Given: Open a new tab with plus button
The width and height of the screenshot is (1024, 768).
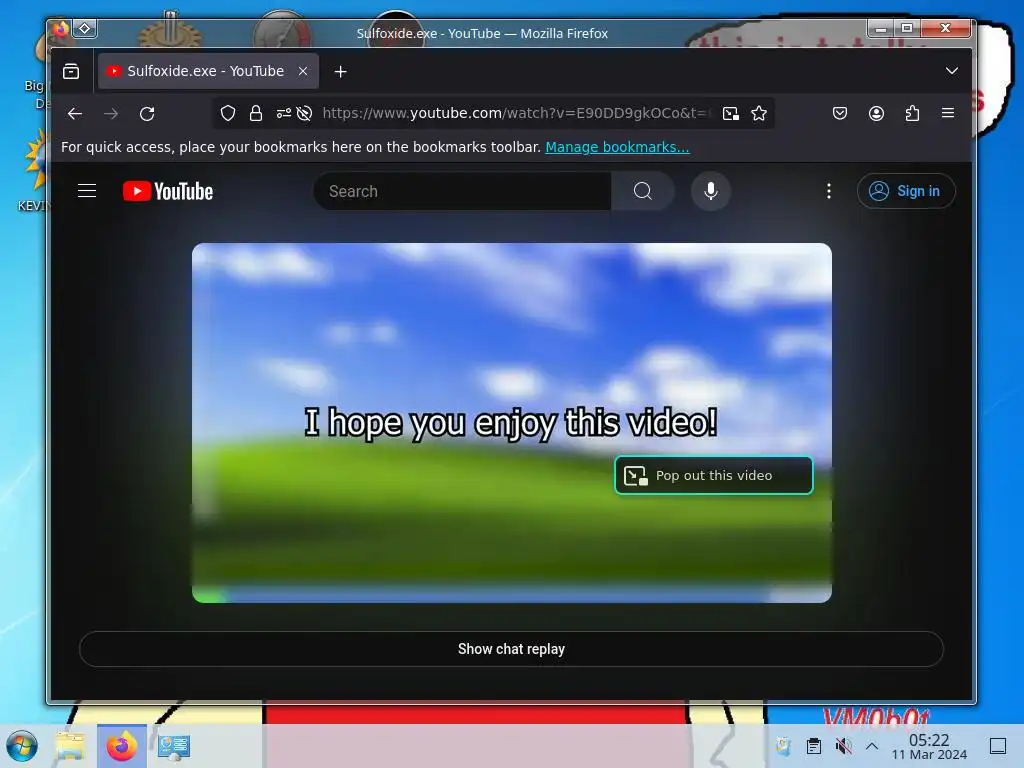Looking at the screenshot, I should point(340,71).
